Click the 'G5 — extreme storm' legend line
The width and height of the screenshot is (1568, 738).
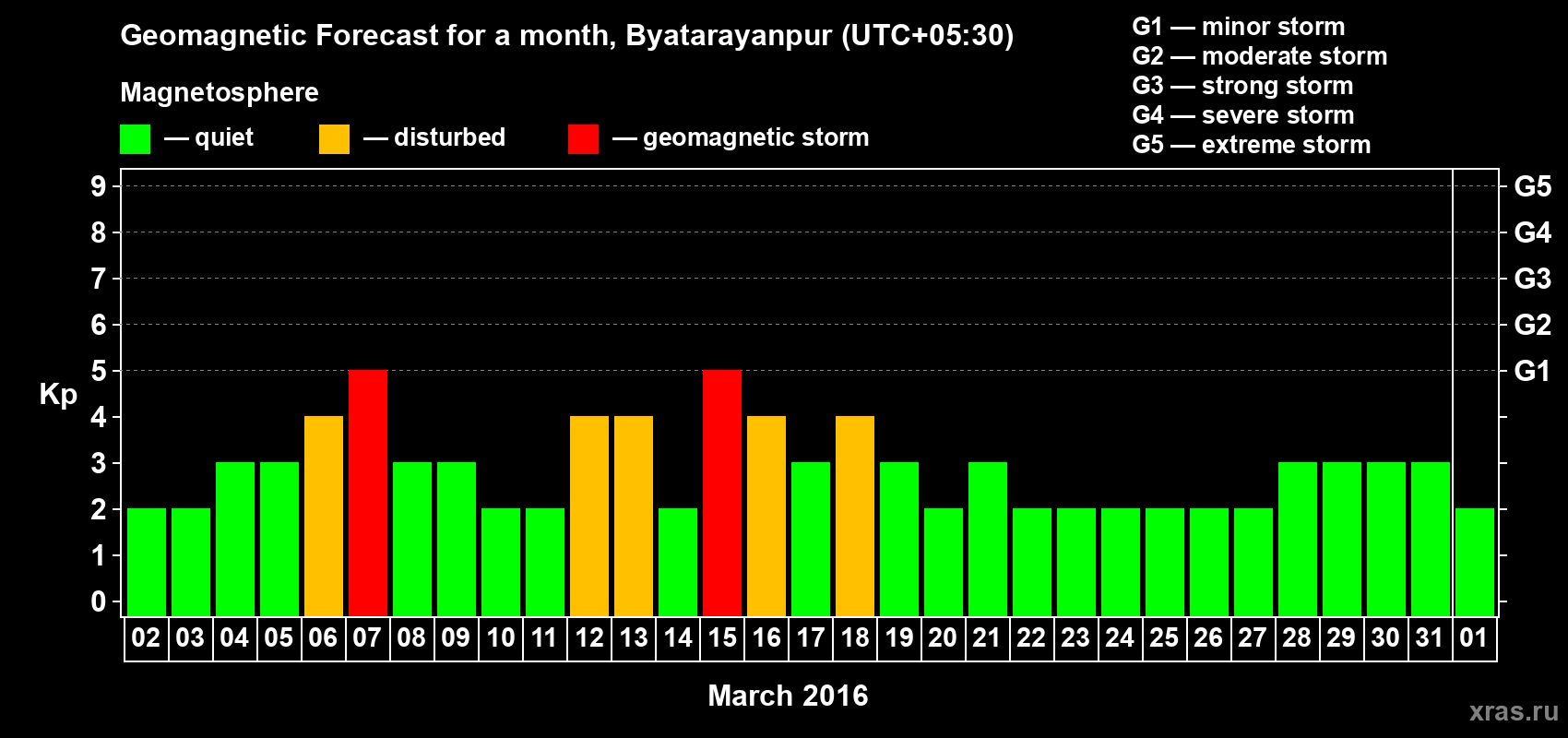pos(1252,145)
